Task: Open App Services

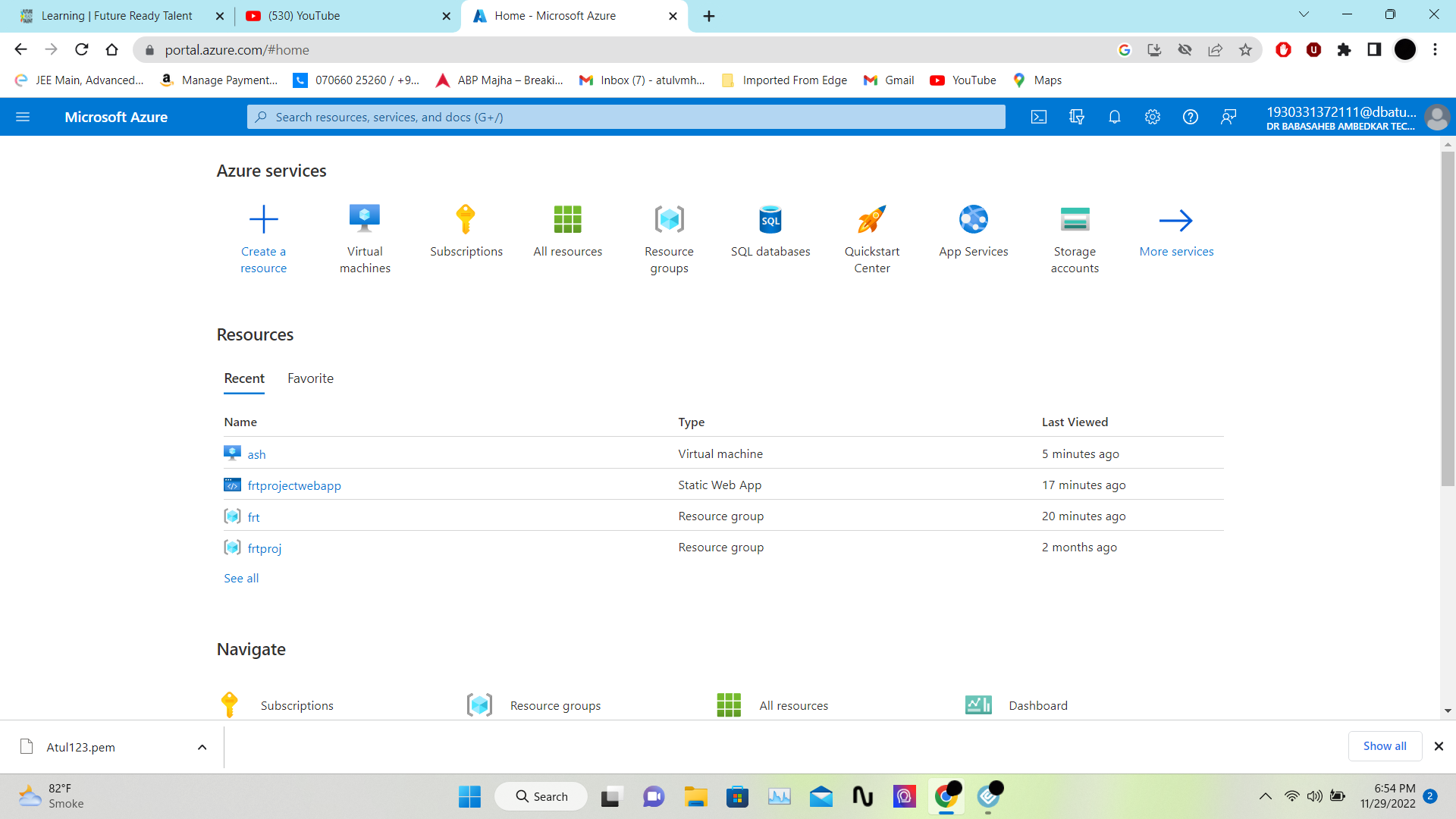Action: 973,231
